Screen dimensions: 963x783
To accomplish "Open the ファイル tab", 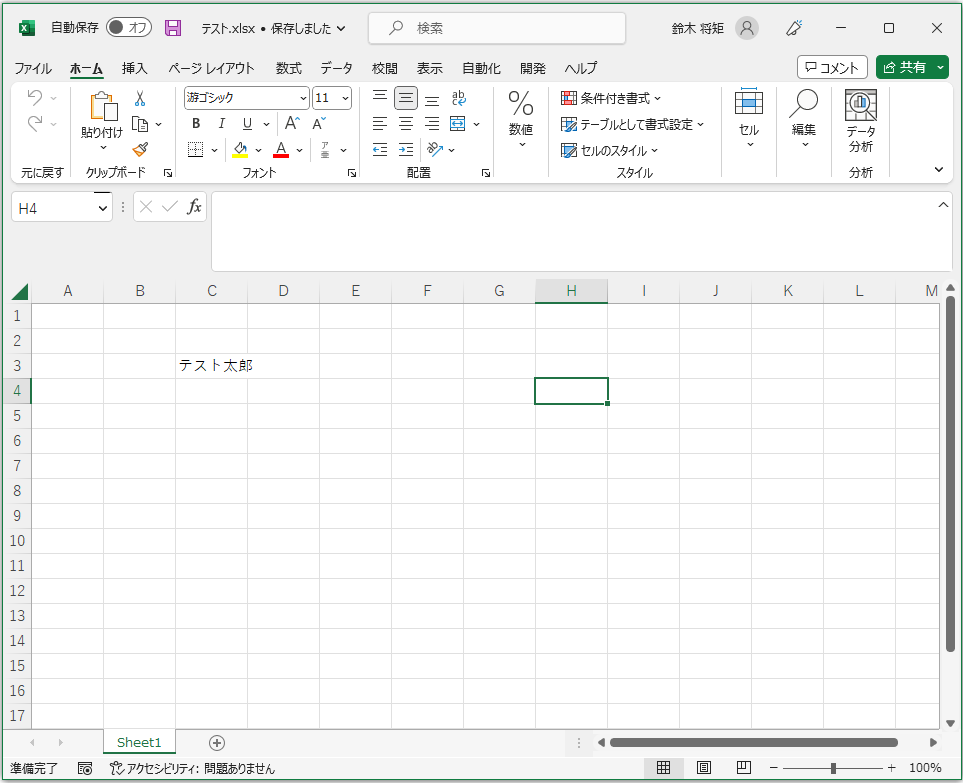I will click(x=33, y=68).
